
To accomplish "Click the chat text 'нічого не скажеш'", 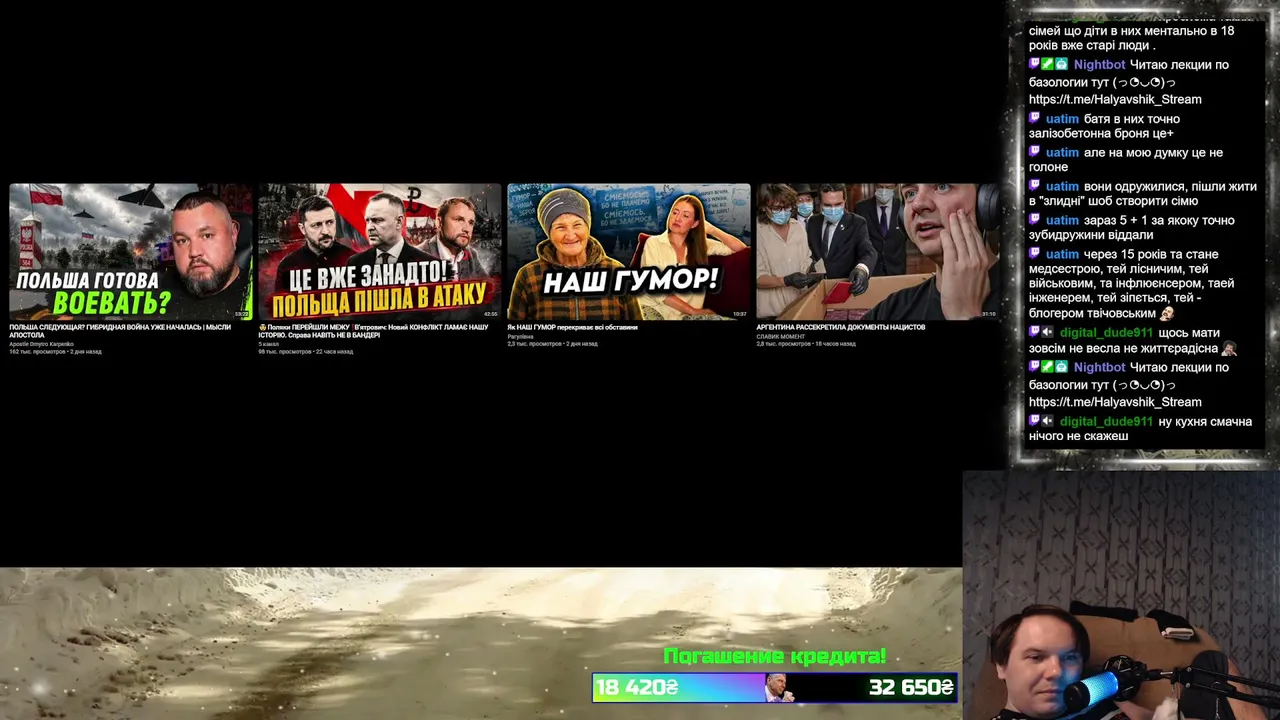I will click(x=1078, y=436).
